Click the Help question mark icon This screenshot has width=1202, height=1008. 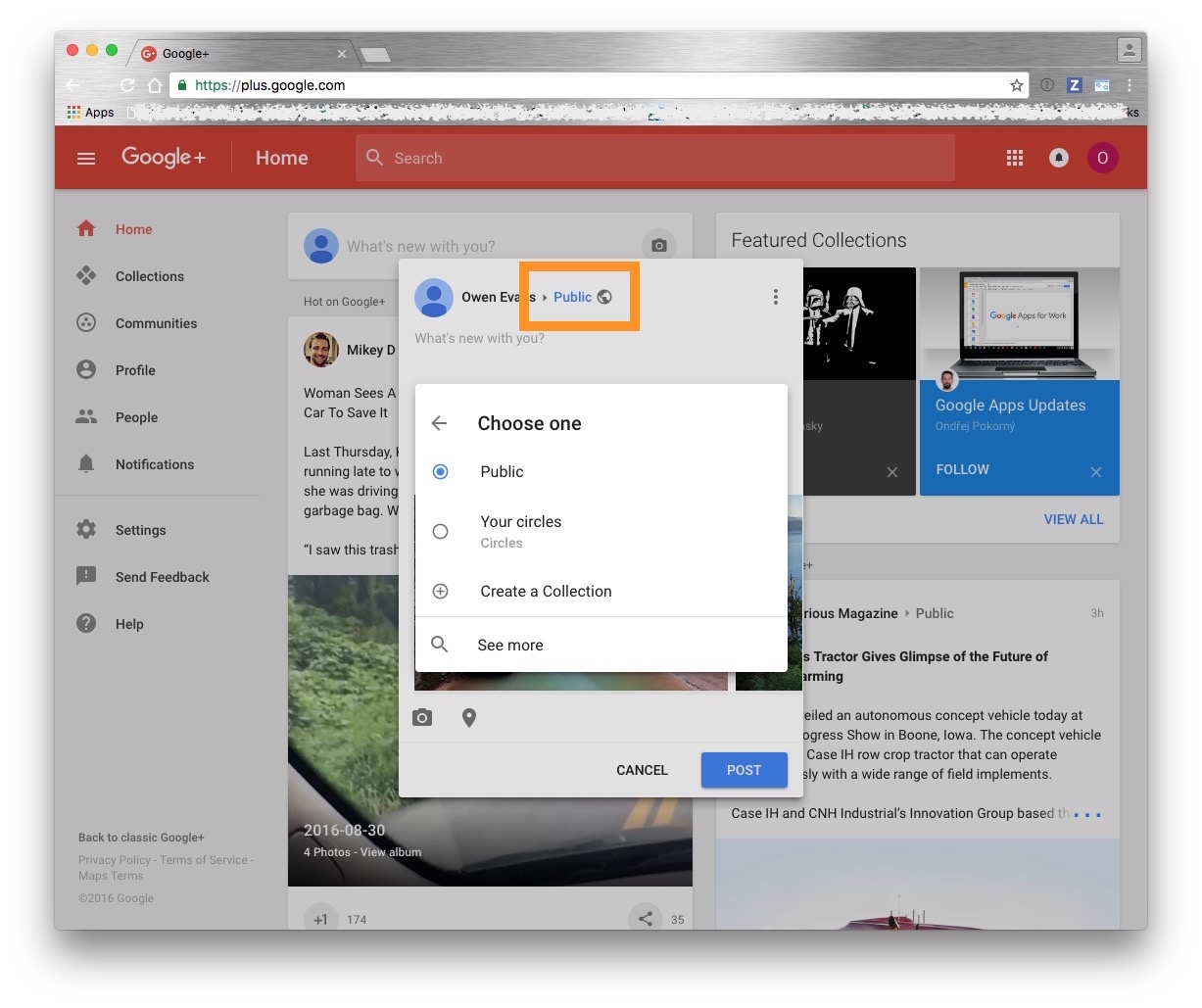point(86,624)
